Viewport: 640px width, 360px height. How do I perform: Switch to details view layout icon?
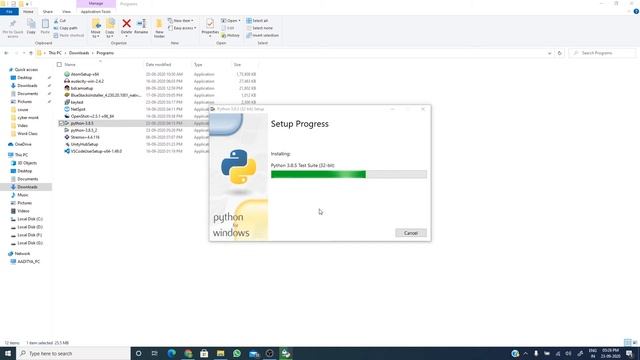[x=627, y=342]
